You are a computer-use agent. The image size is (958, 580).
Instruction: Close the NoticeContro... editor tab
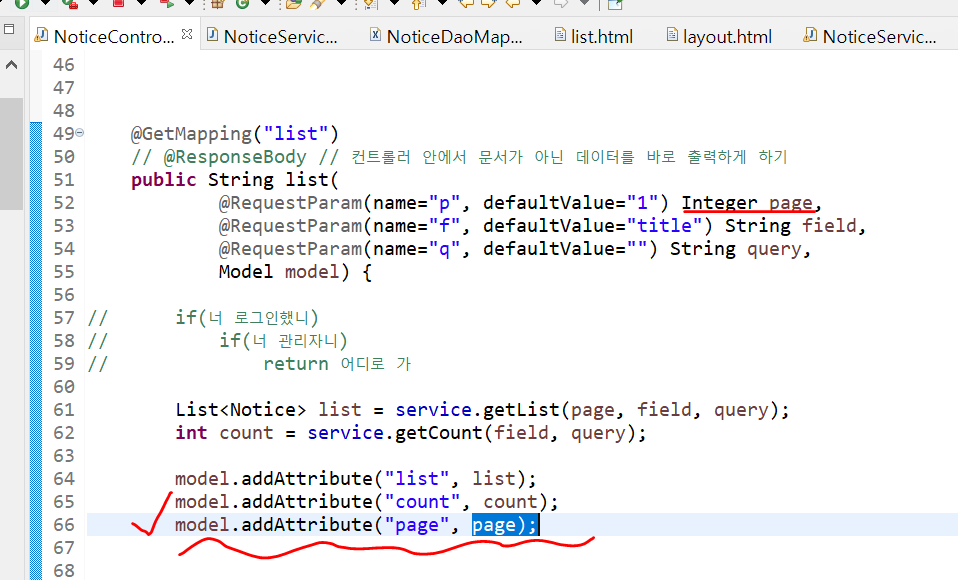(187, 34)
